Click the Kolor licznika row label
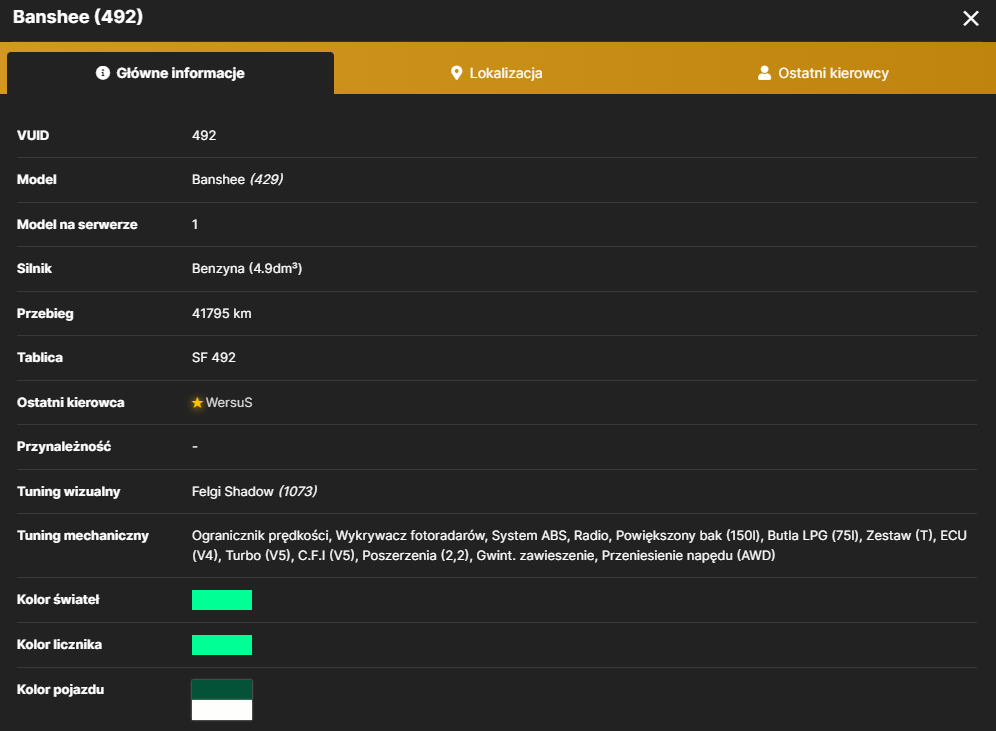 [59, 645]
